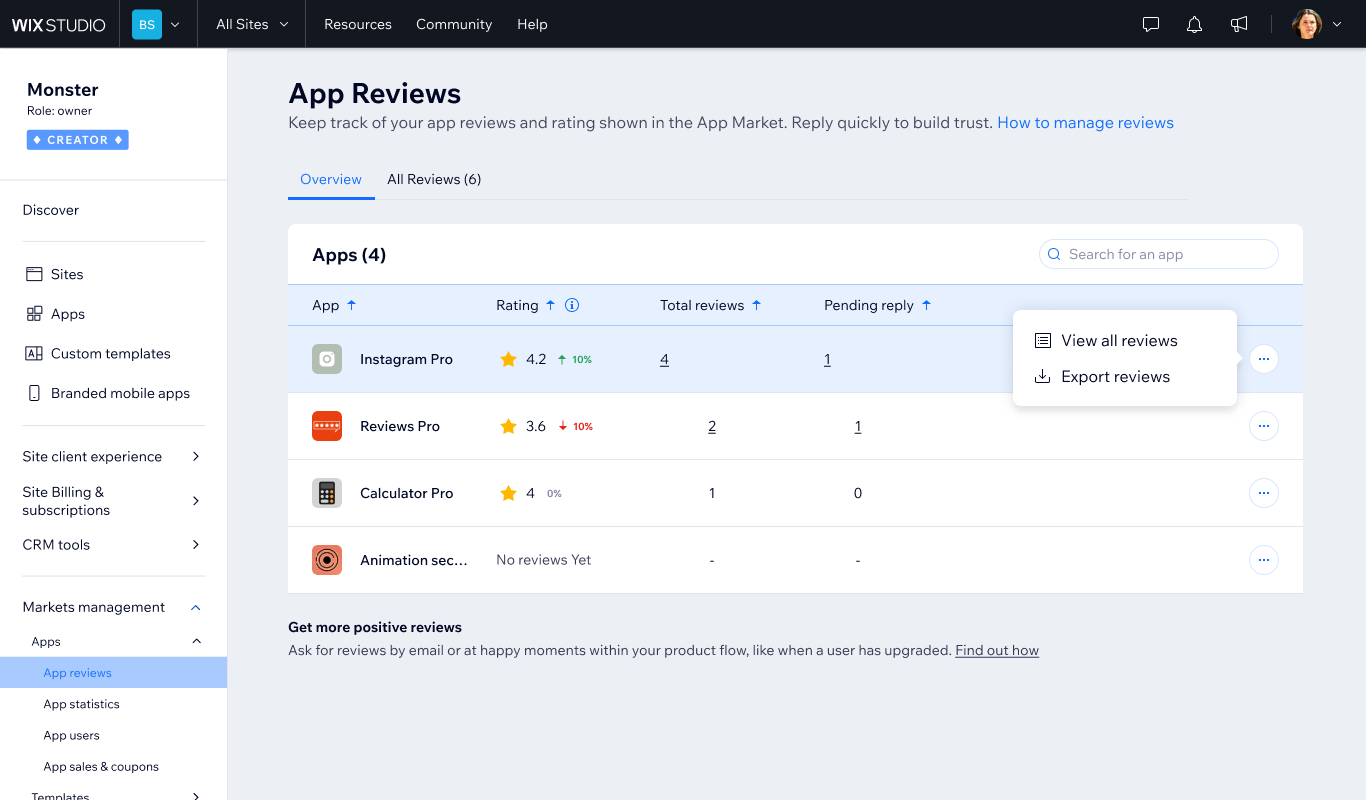This screenshot has height=800, width=1366.
Task: Open more actions for Animation sec… row
Action: pos(1264,560)
